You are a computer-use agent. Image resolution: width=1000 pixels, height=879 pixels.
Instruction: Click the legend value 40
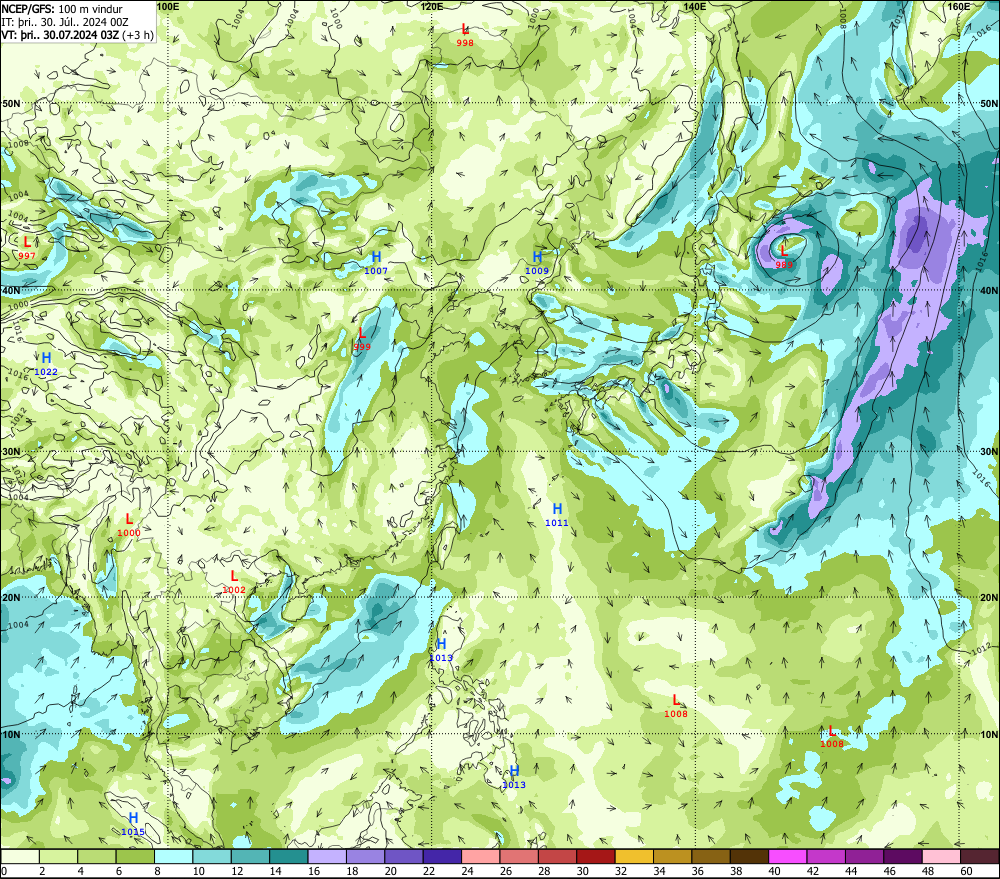774,871
